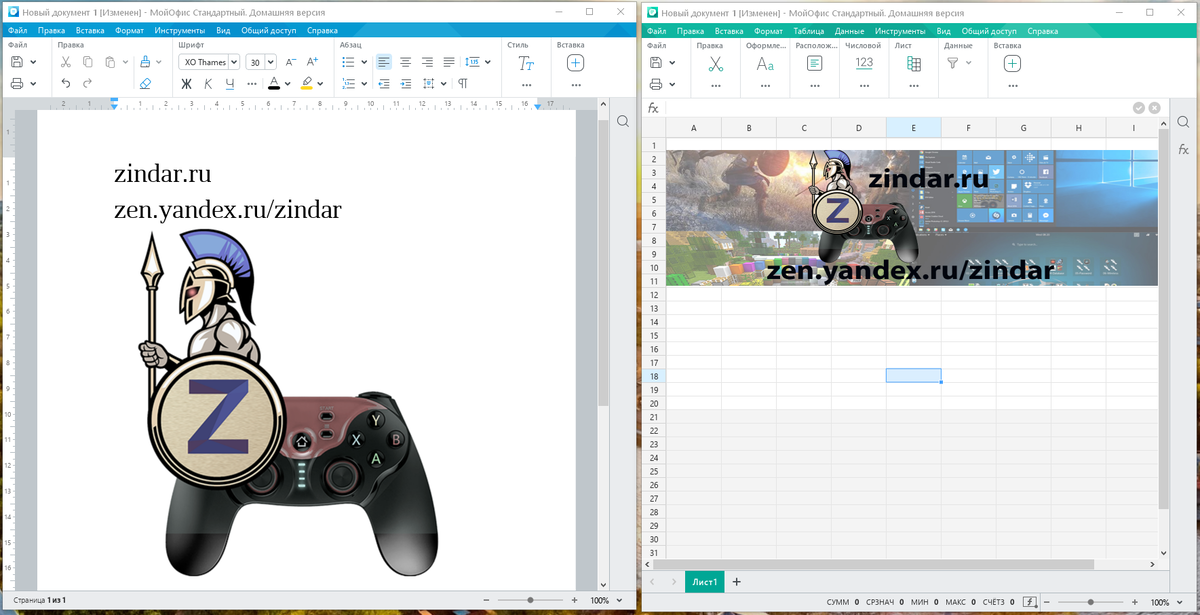The image size is (1200, 615).
Task: Open search magnifier in spreadsheet sidebar
Action: point(1183,122)
